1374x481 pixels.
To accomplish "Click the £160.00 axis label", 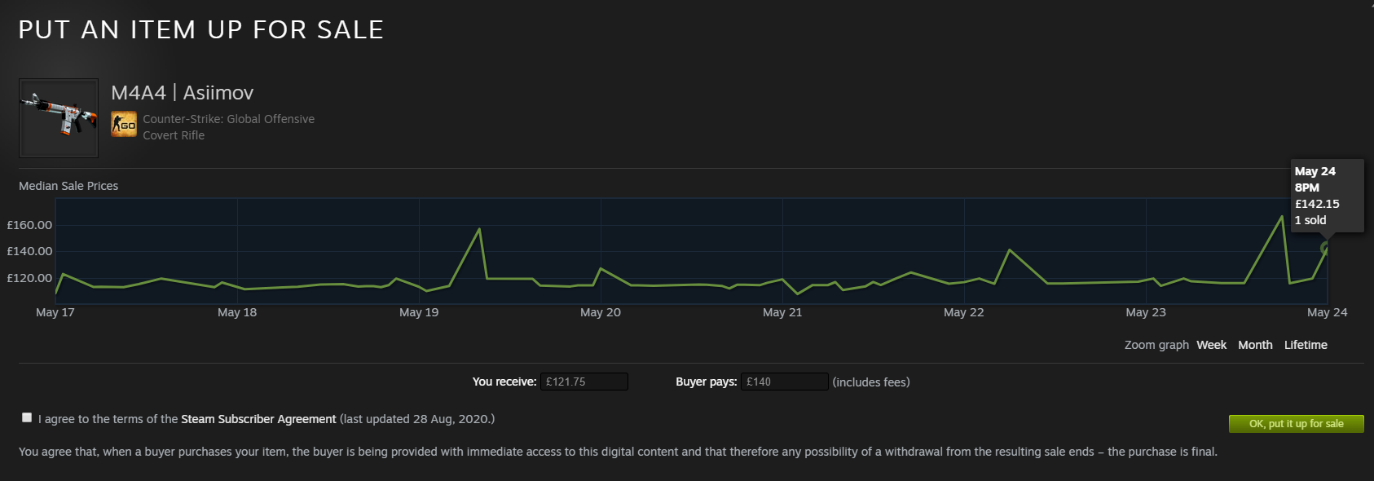I will 28,225.
